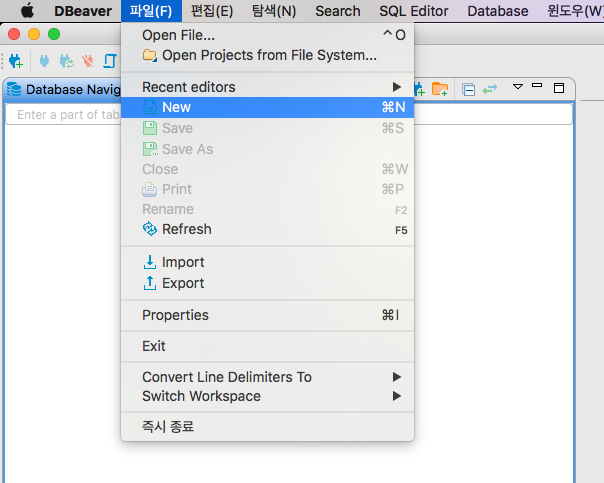Image resolution: width=604 pixels, height=483 pixels.
Task: Minimize the Database Navigator panel
Action: pyautogui.click(x=537, y=86)
